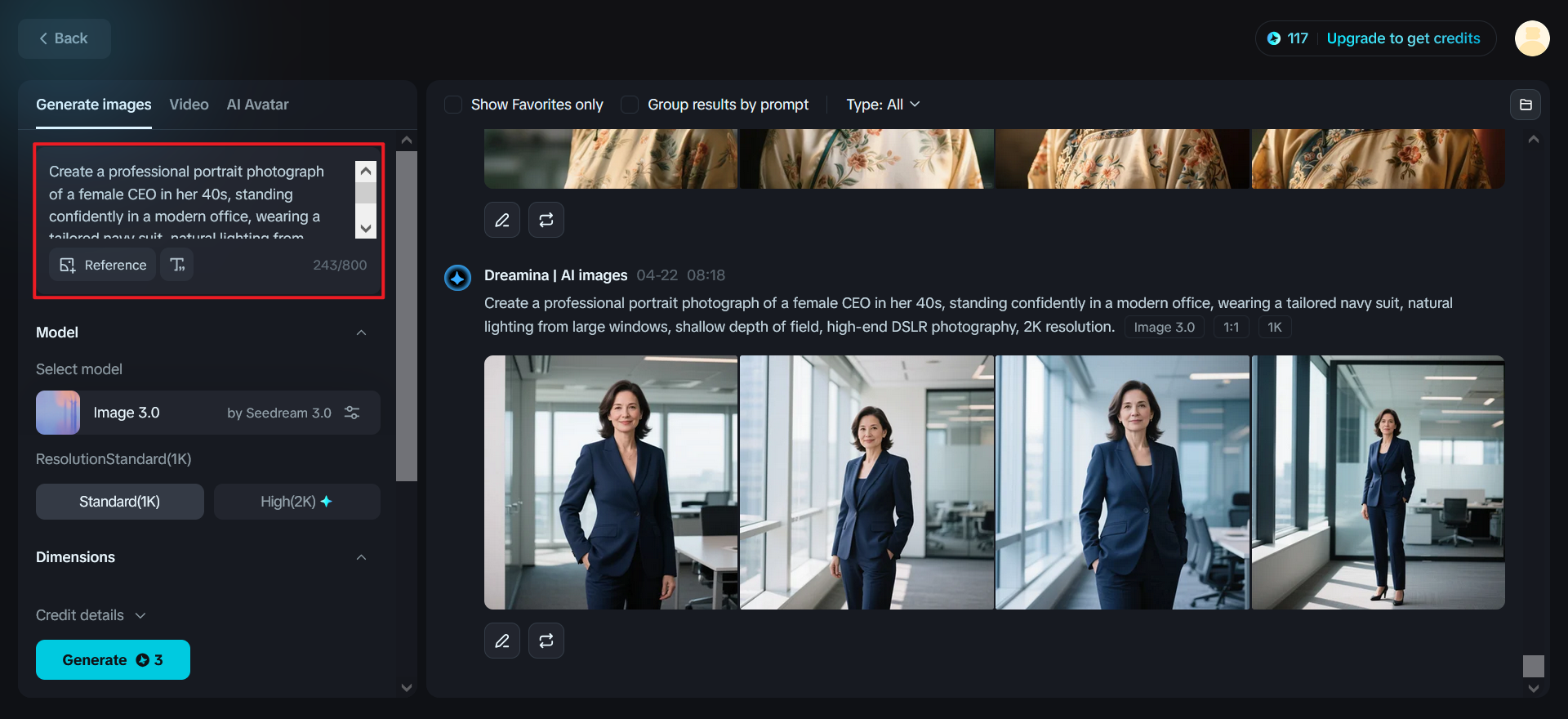Open the fourth floral fabric image

click(1379, 159)
